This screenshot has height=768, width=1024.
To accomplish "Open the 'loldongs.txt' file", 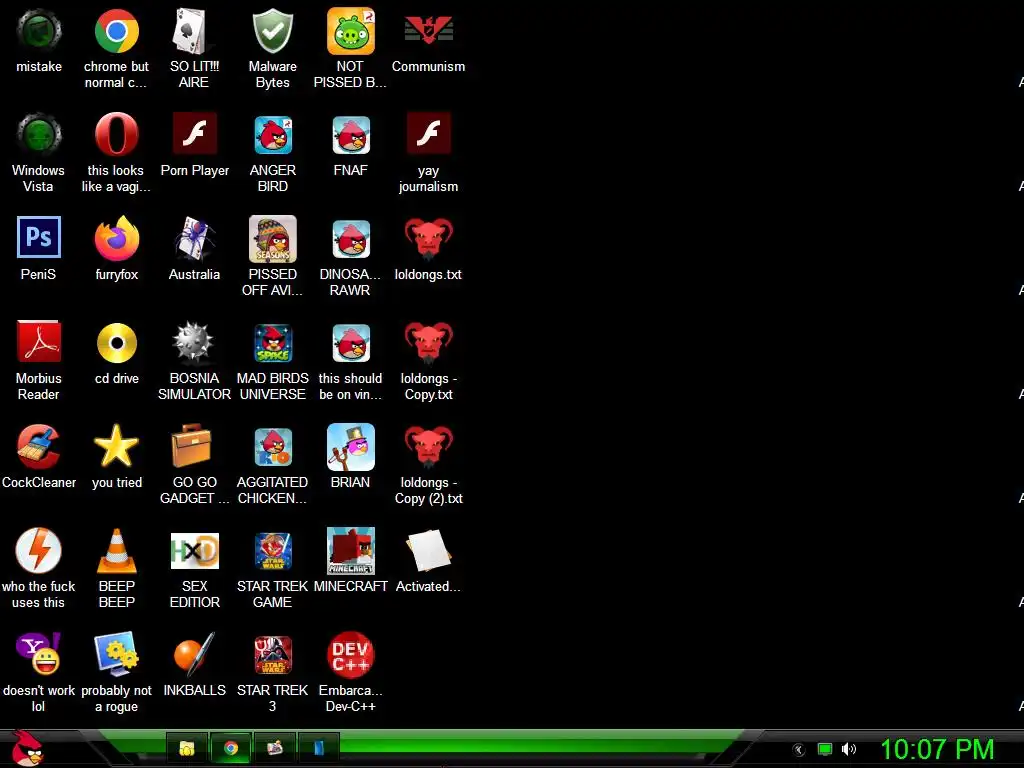I will [428, 239].
